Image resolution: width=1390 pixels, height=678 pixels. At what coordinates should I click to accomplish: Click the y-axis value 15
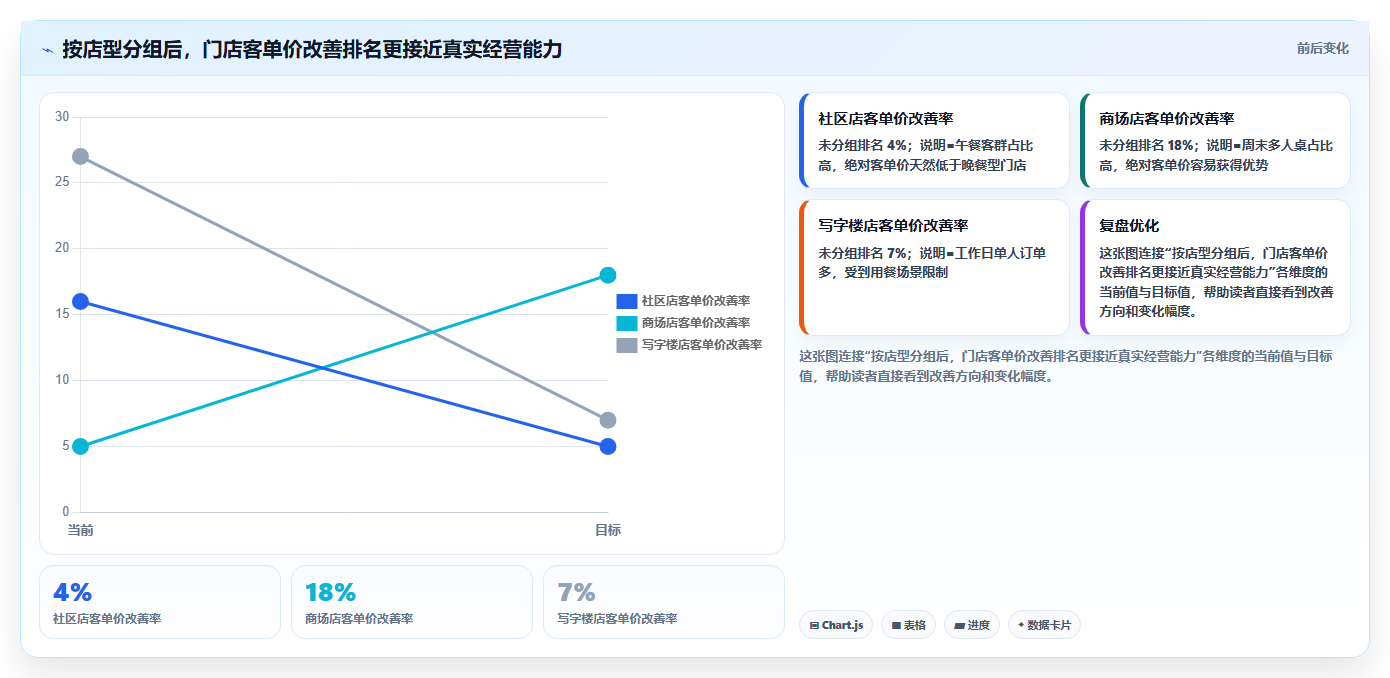click(62, 314)
